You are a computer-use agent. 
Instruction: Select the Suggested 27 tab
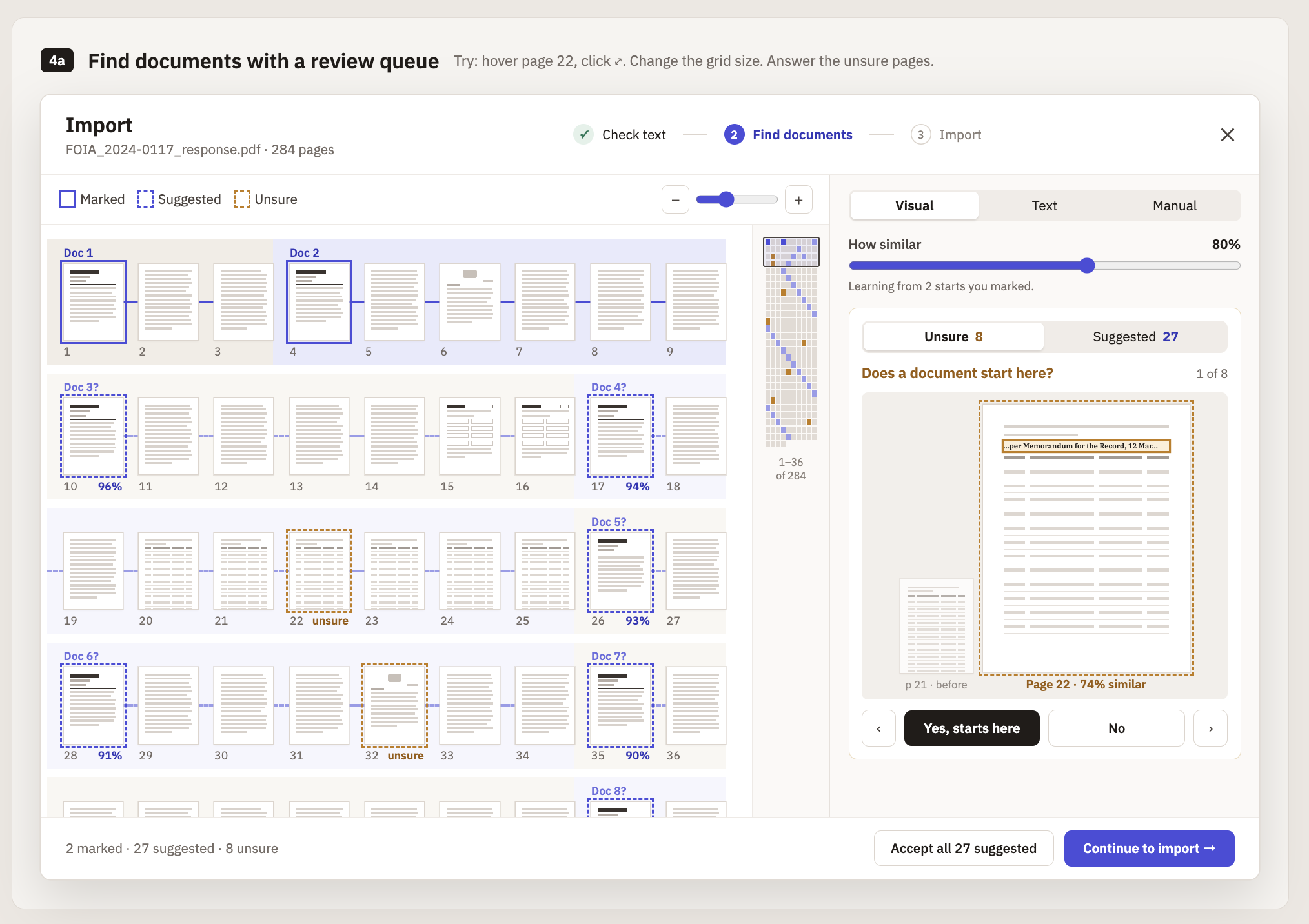(1135, 337)
